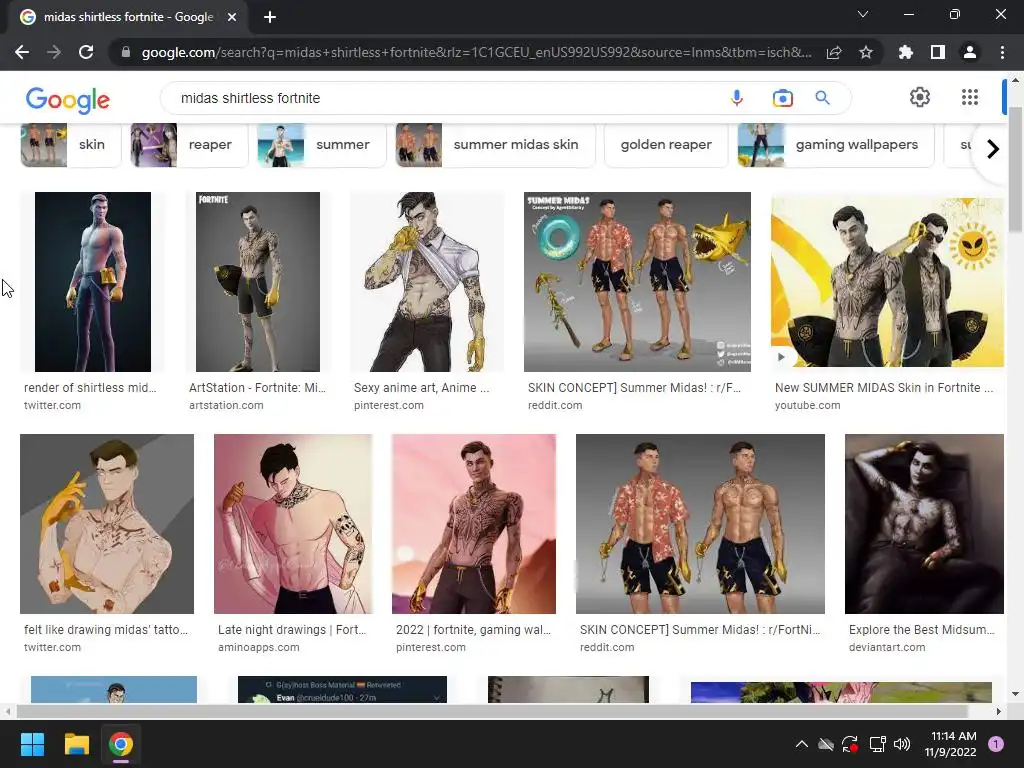Open twitter render of shirtless midas thumbnail
Screen dimensions: 1024x768
93,281
